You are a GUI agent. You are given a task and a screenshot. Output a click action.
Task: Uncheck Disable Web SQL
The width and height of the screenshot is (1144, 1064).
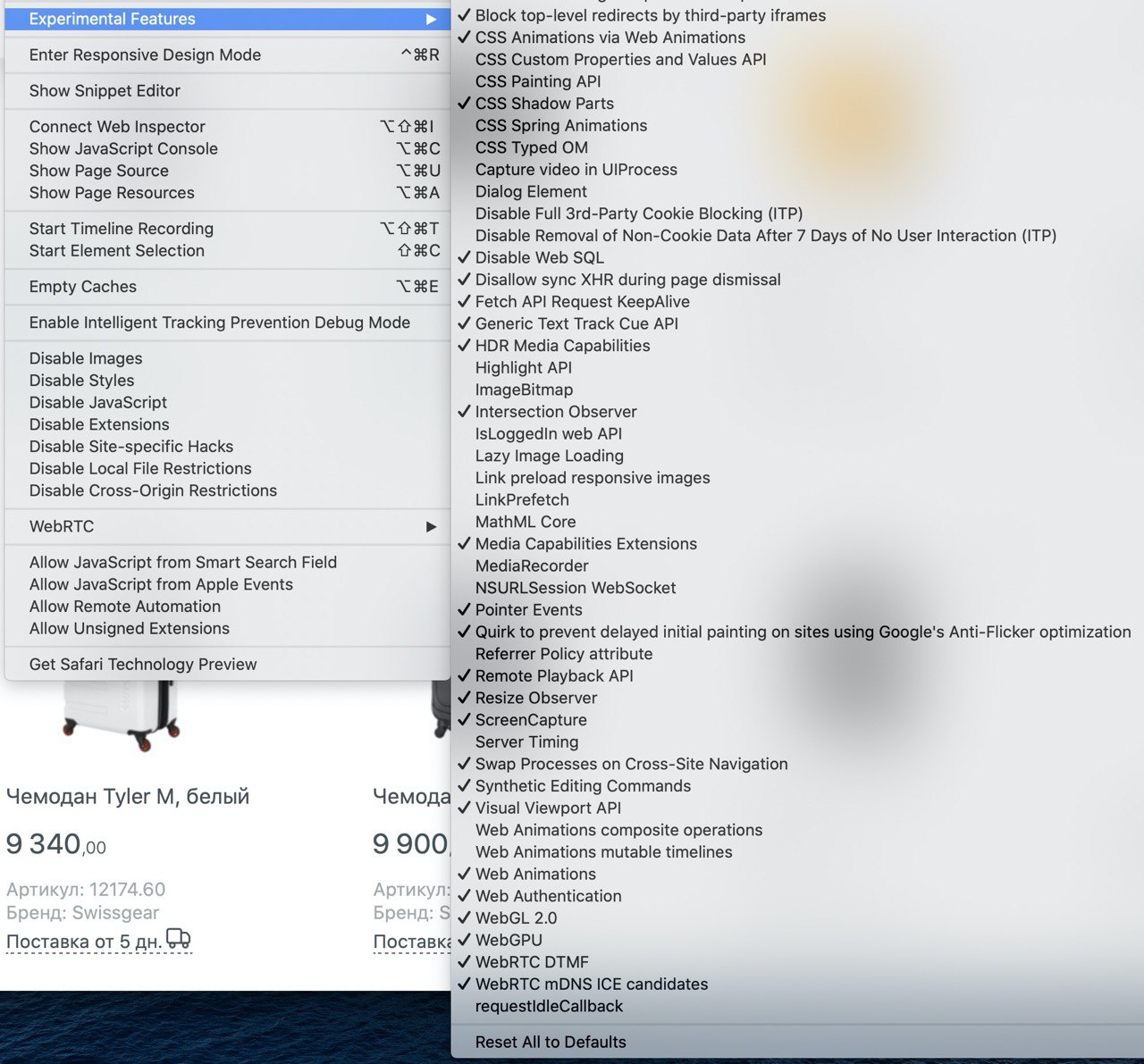[797, 257]
